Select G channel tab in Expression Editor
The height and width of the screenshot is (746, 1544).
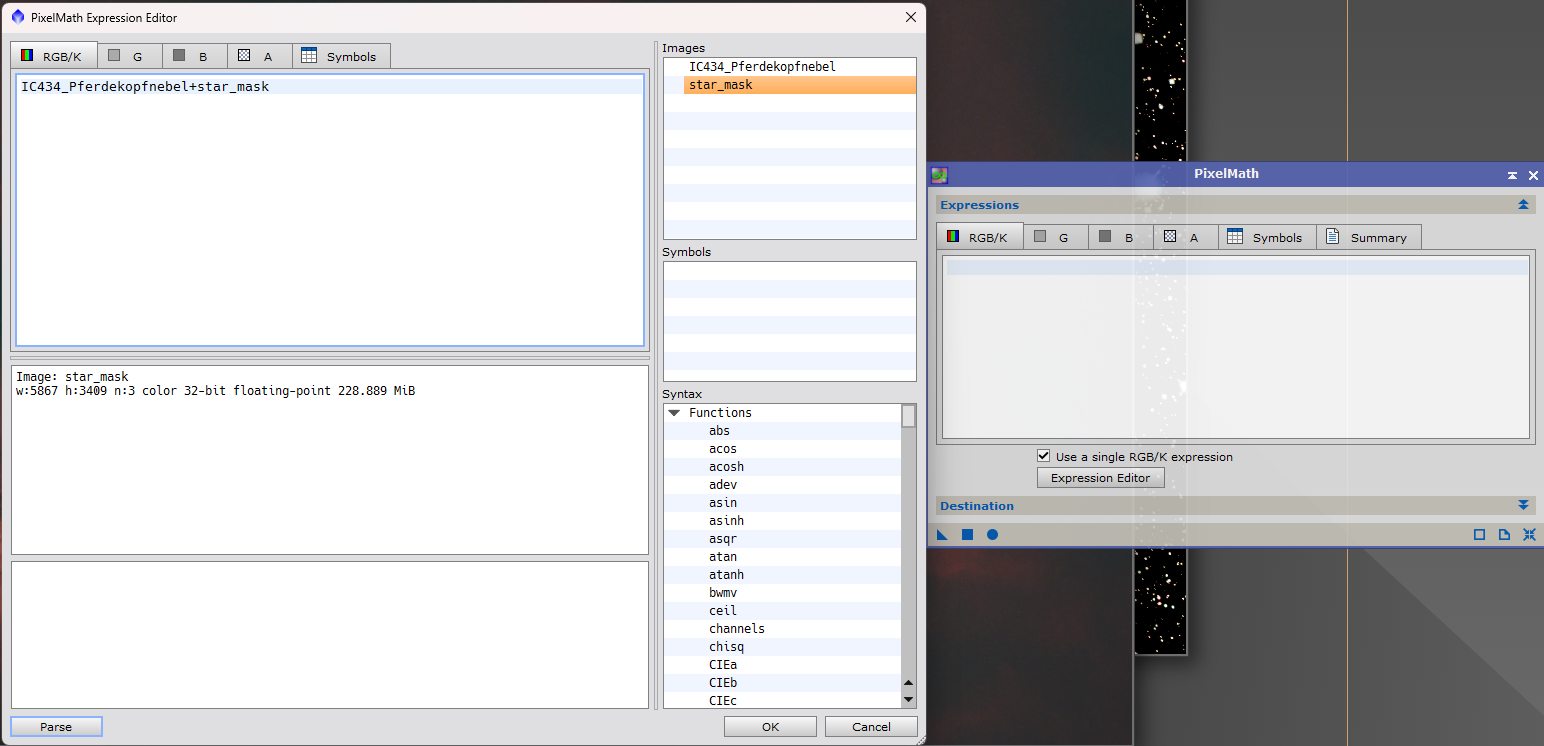[x=126, y=57]
